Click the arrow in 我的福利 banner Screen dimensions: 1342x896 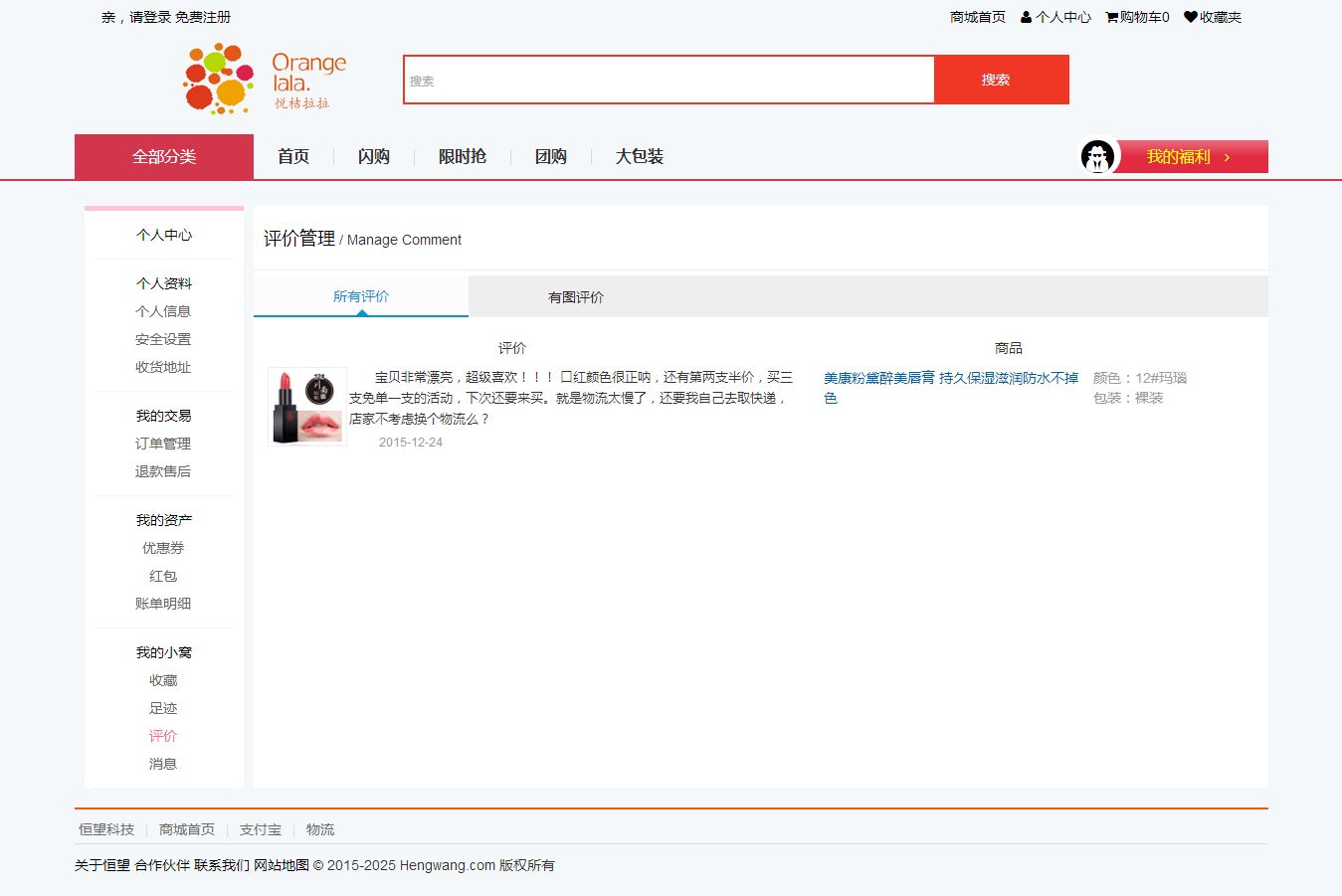[1227, 157]
